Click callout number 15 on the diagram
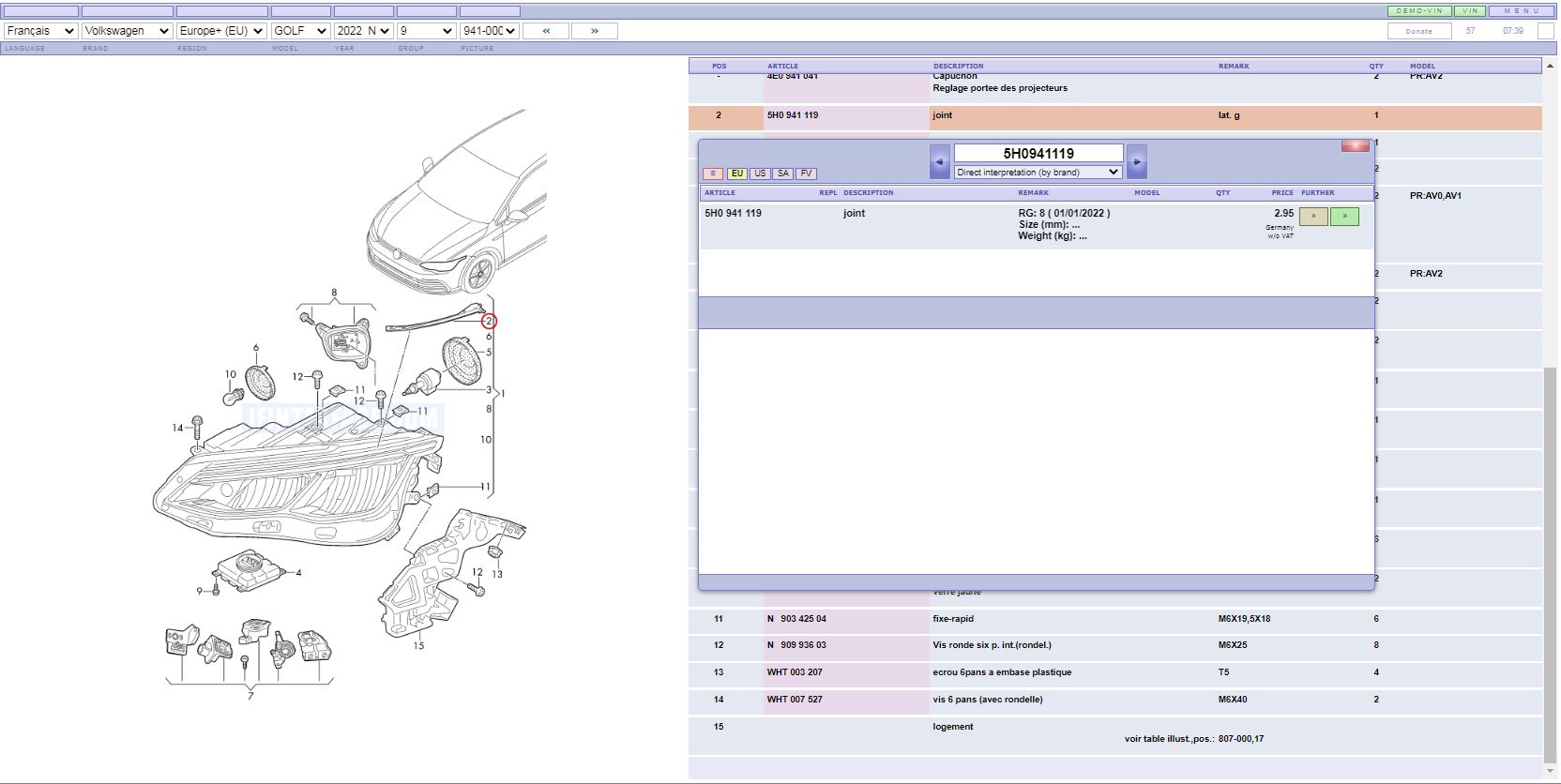Screen dimensions: 1561x784 (418, 645)
